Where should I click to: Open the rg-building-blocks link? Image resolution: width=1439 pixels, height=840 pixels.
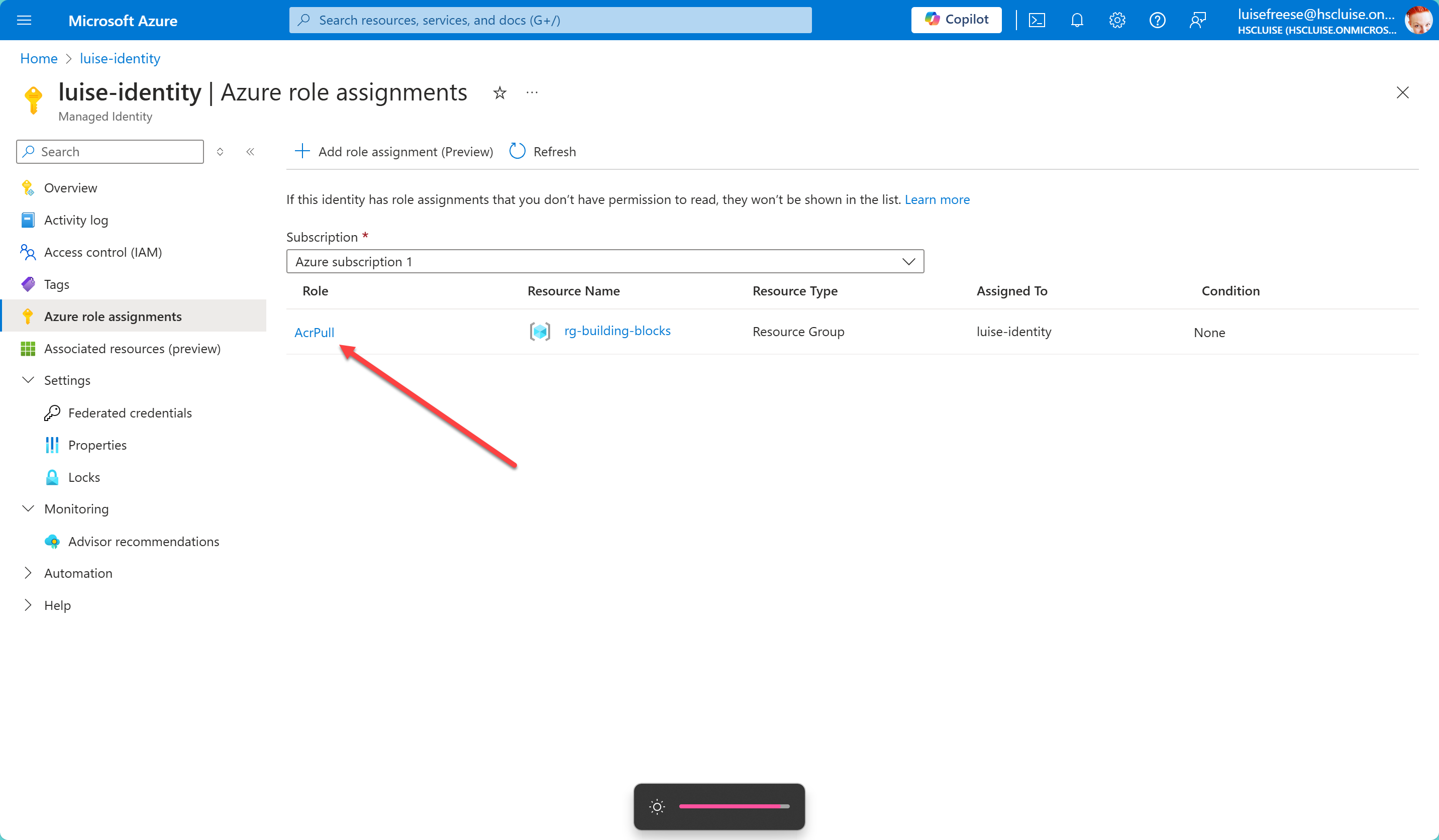click(616, 331)
